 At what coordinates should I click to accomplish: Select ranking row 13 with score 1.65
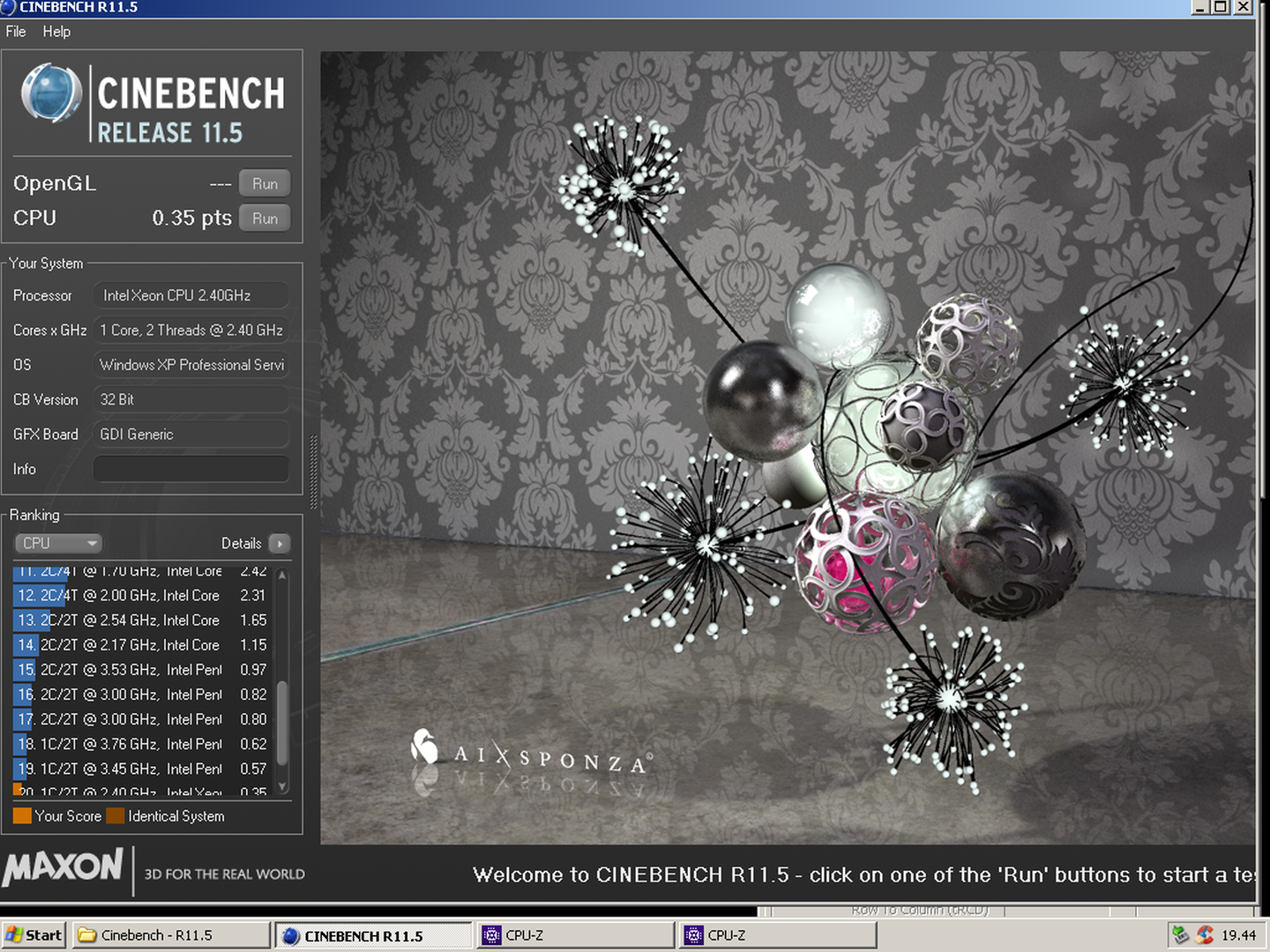coord(143,621)
